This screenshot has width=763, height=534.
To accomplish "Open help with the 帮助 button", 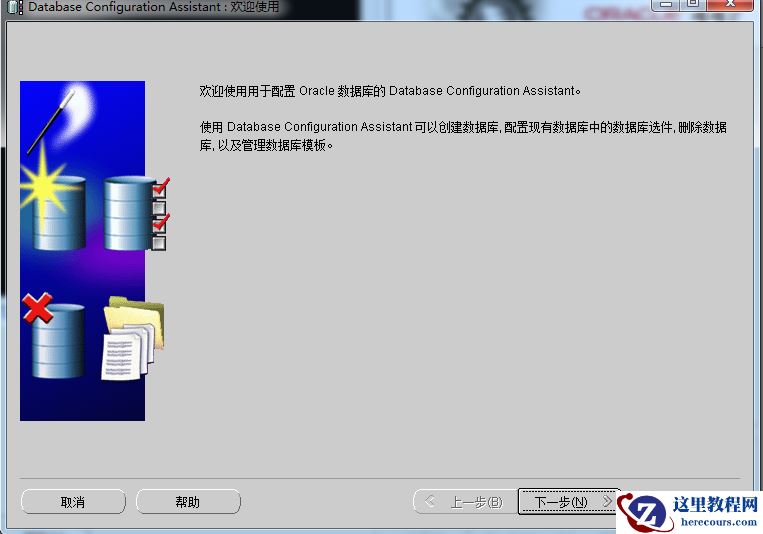I will pos(188,501).
